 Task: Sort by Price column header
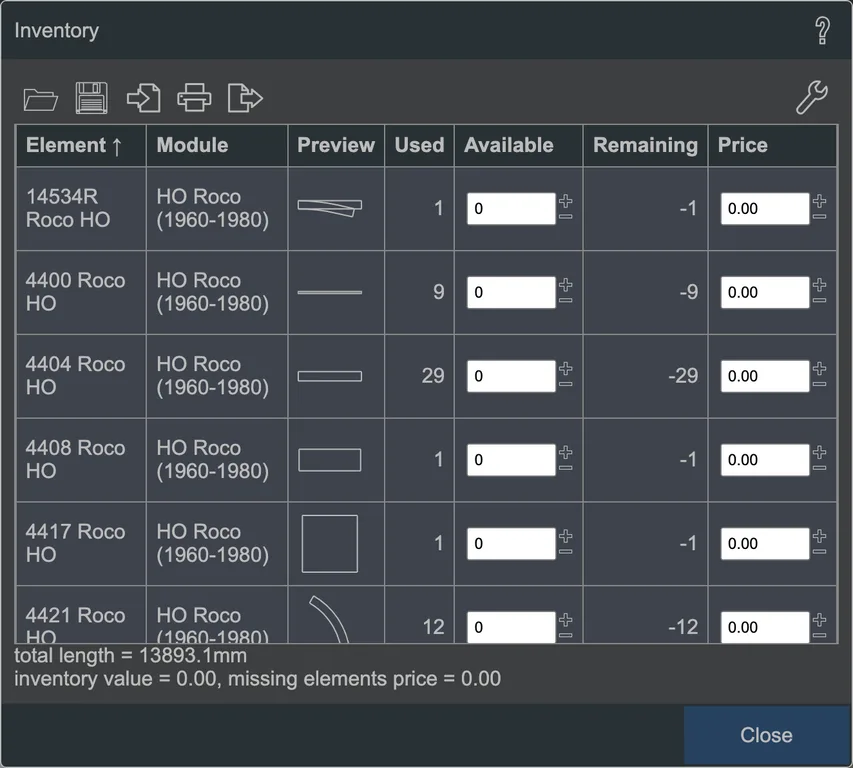point(772,145)
